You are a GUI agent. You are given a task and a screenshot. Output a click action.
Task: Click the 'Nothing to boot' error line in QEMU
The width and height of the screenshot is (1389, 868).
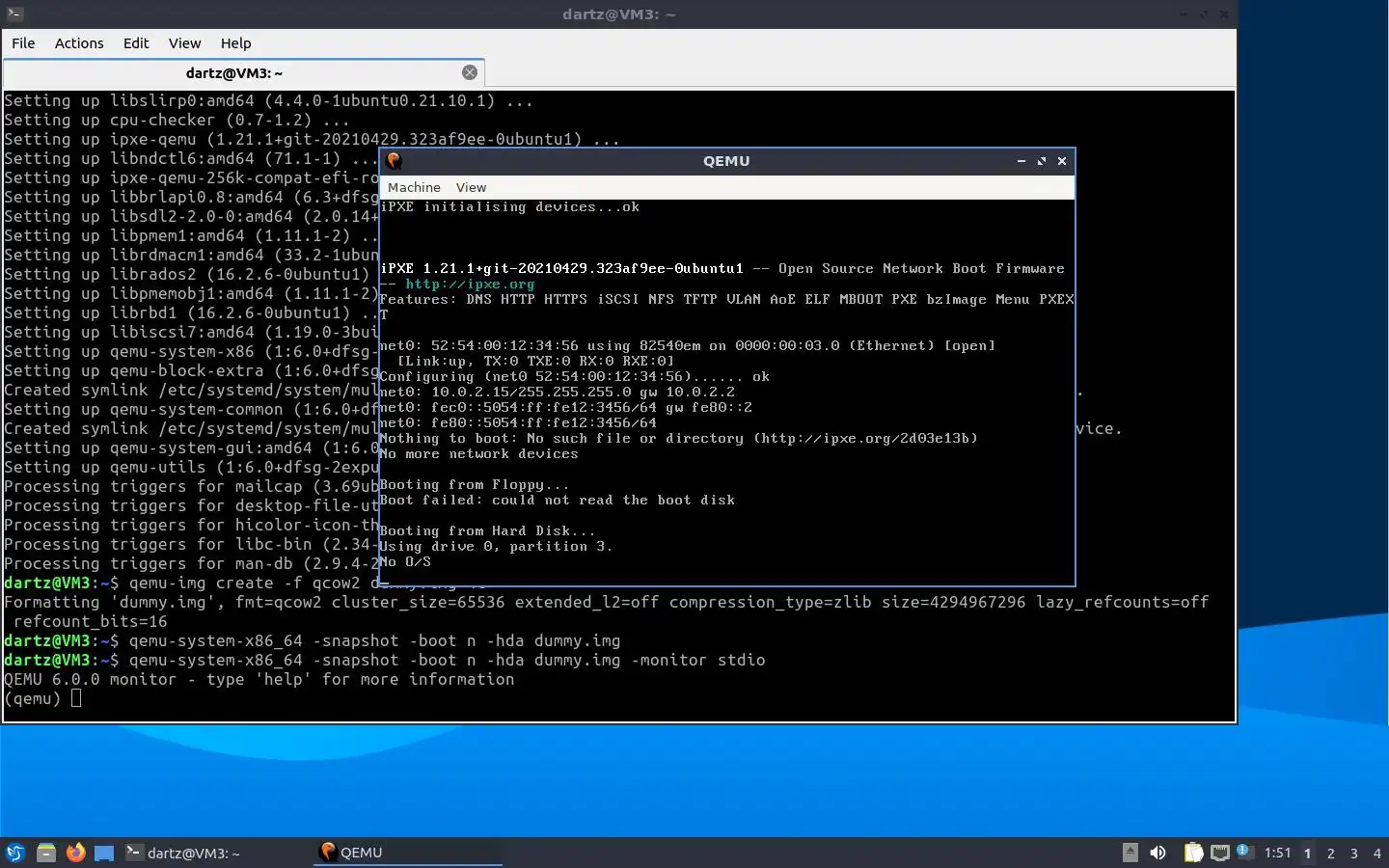679,438
